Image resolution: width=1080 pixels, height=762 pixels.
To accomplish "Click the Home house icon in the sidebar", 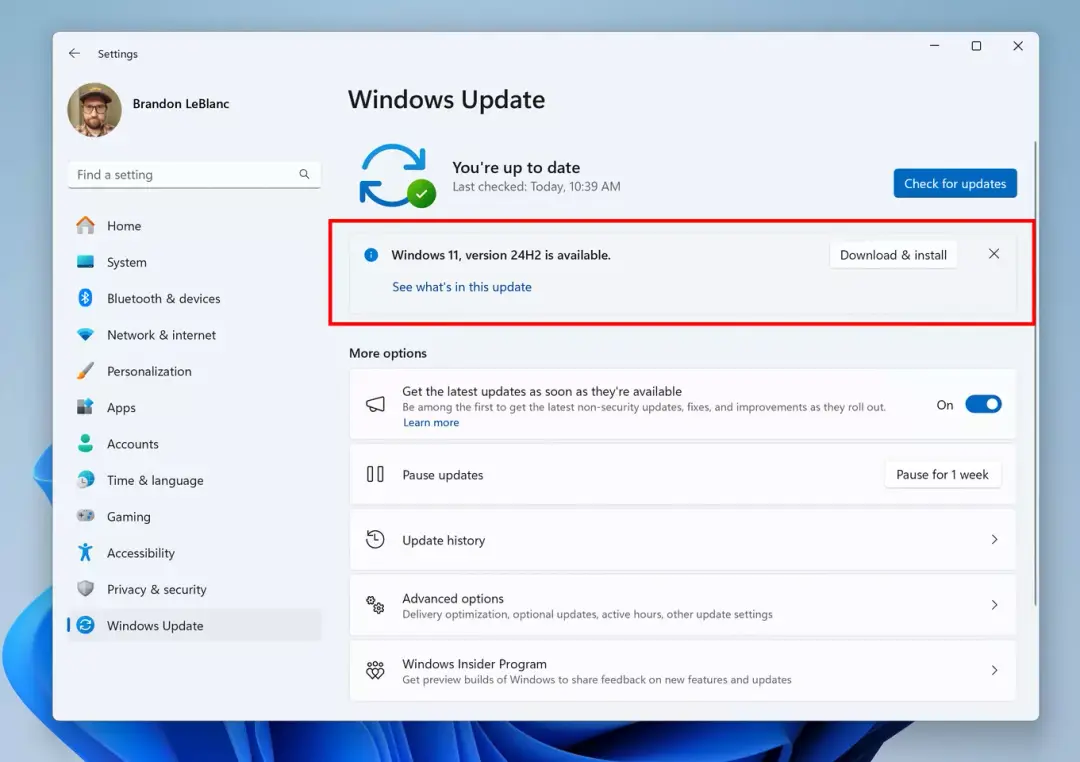I will pyautogui.click(x=85, y=225).
